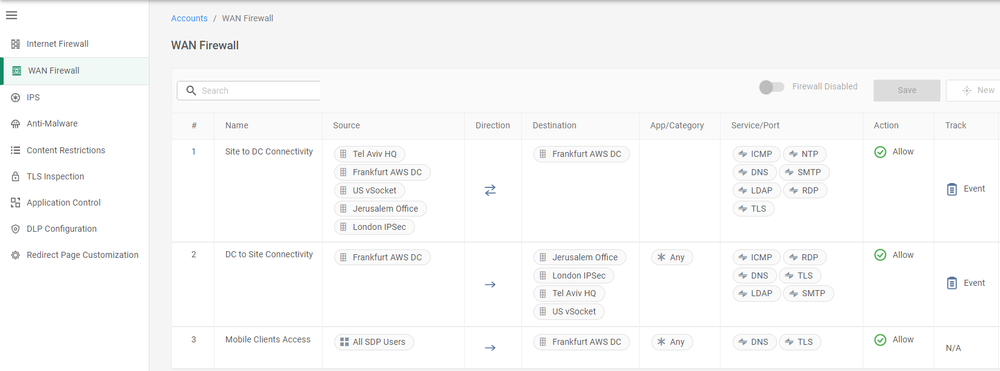Image resolution: width=1000 pixels, height=371 pixels.
Task: Click green Allow check icon in rule 1
Action: pyautogui.click(x=880, y=152)
